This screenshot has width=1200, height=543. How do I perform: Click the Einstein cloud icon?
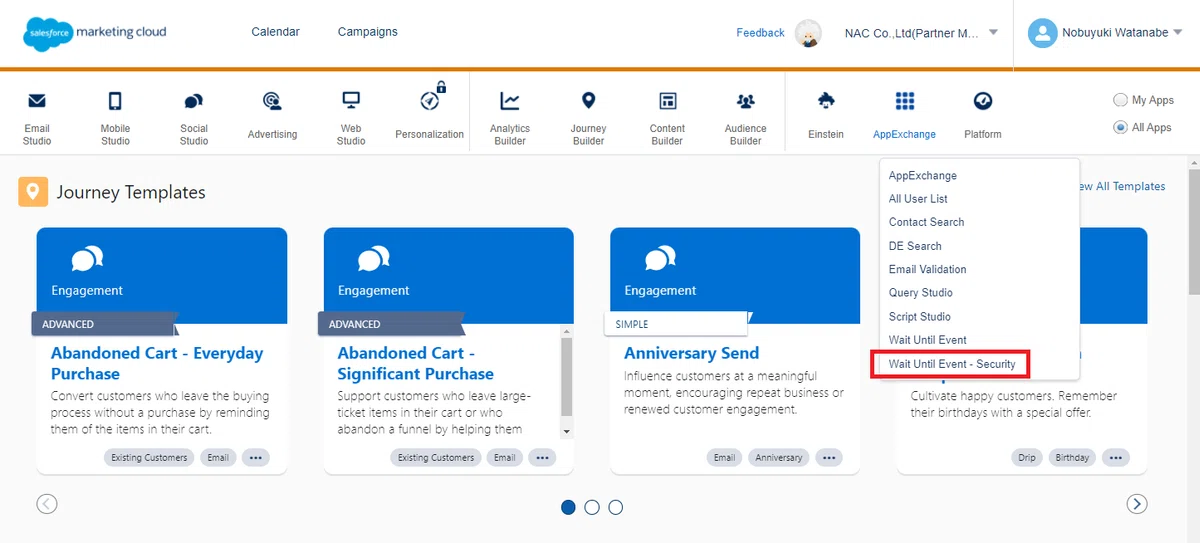pyautogui.click(x=826, y=101)
